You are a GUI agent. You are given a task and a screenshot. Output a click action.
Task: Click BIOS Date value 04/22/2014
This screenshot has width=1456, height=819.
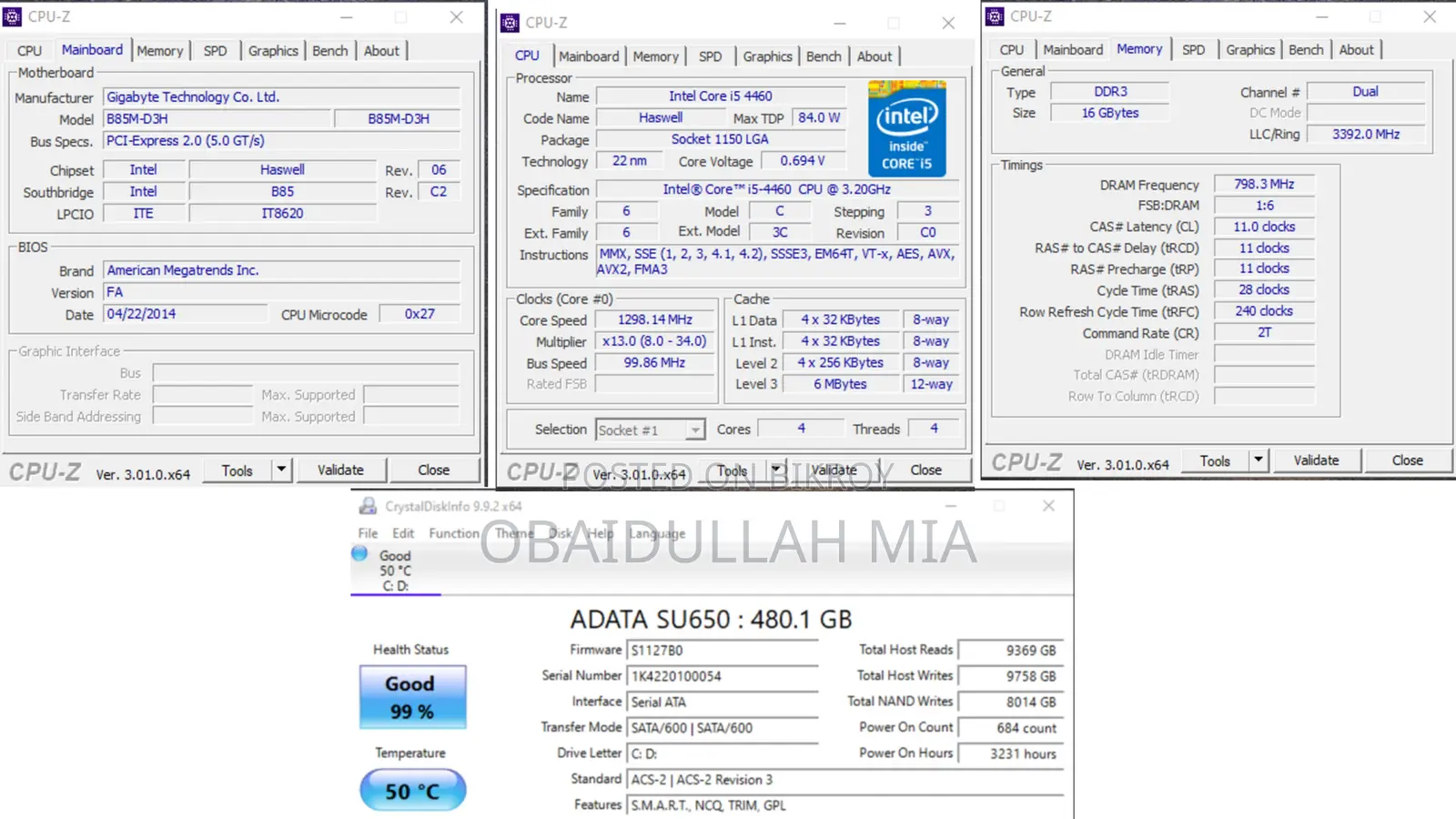tap(186, 314)
